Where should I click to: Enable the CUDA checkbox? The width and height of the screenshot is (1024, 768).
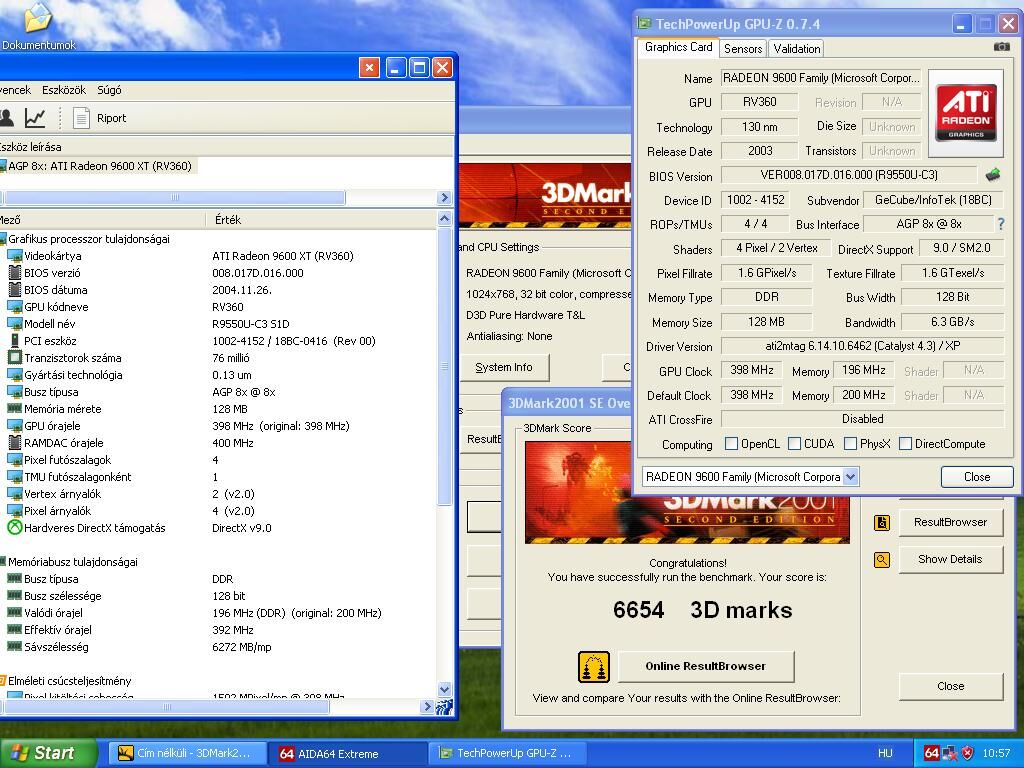pos(794,444)
